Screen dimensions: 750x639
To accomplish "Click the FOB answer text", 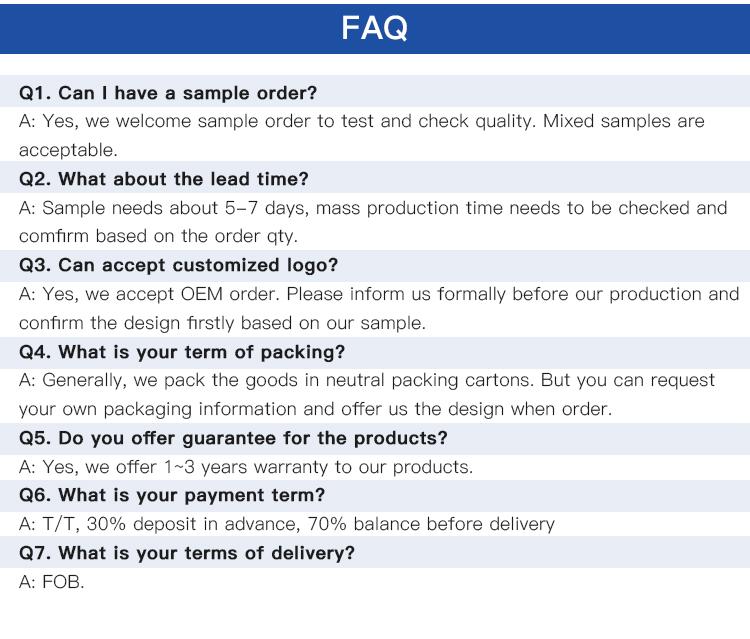I will click(x=52, y=582).
